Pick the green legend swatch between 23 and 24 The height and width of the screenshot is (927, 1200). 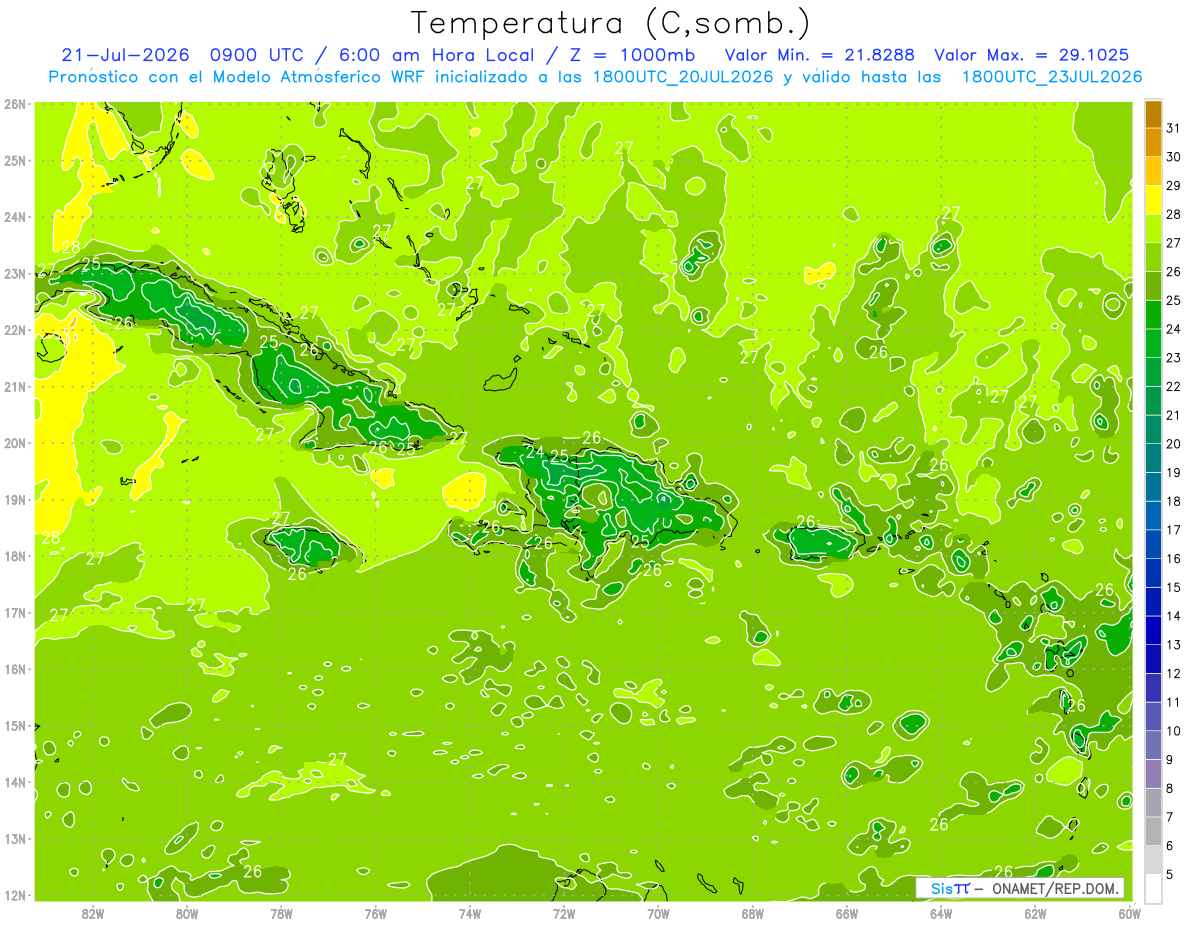click(1153, 343)
